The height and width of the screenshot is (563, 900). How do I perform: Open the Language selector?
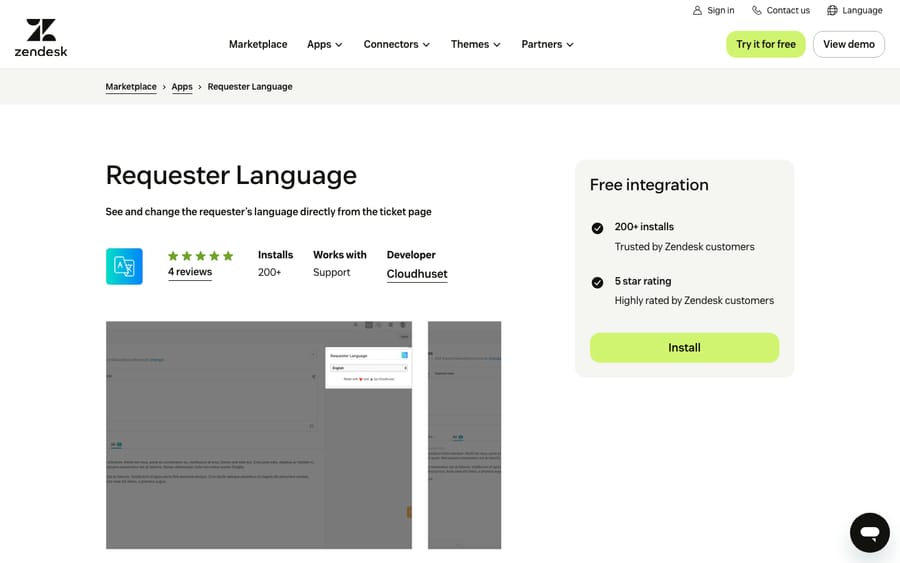855,10
